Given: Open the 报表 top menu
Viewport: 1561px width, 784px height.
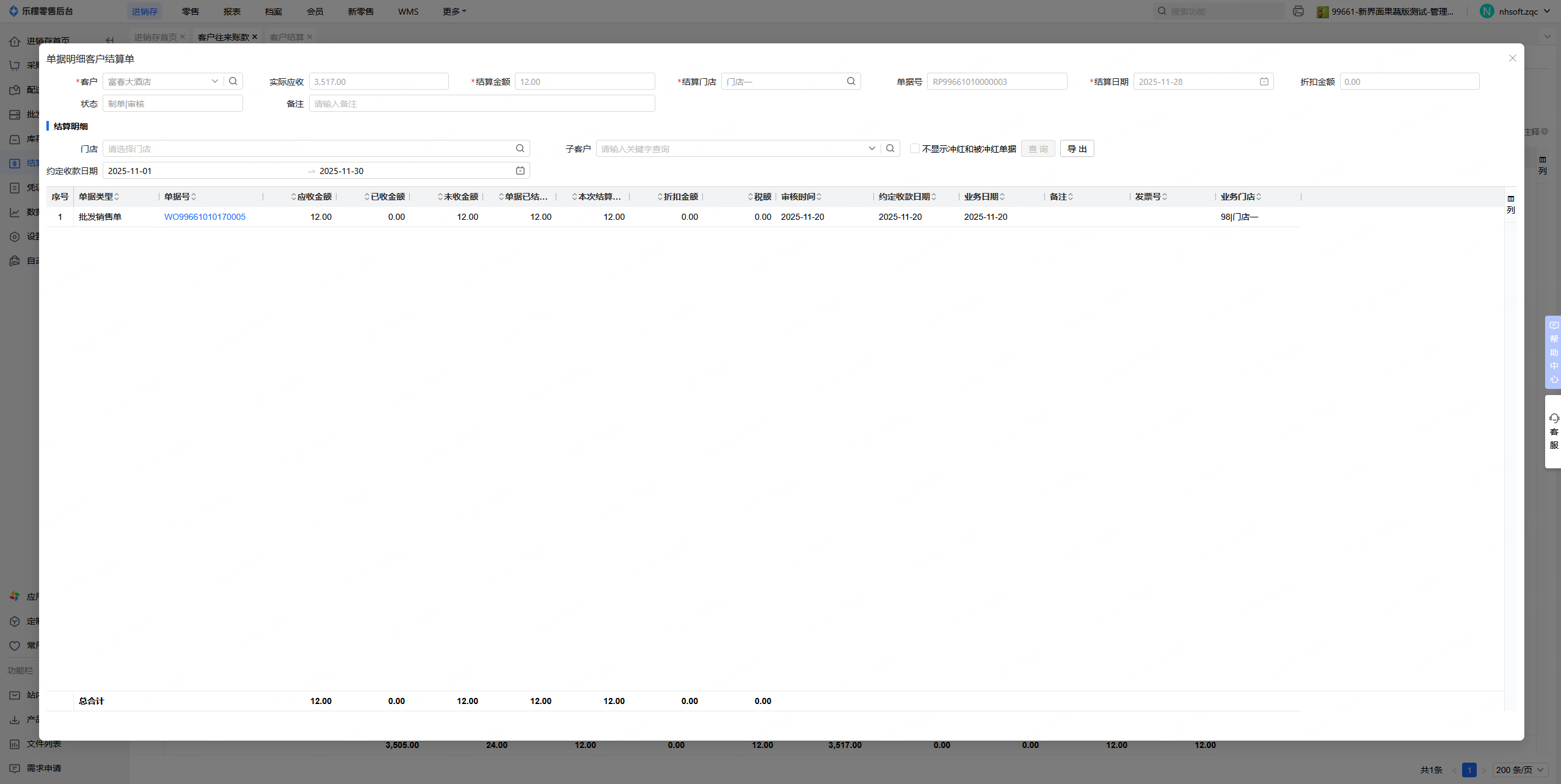Looking at the screenshot, I should coord(231,12).
